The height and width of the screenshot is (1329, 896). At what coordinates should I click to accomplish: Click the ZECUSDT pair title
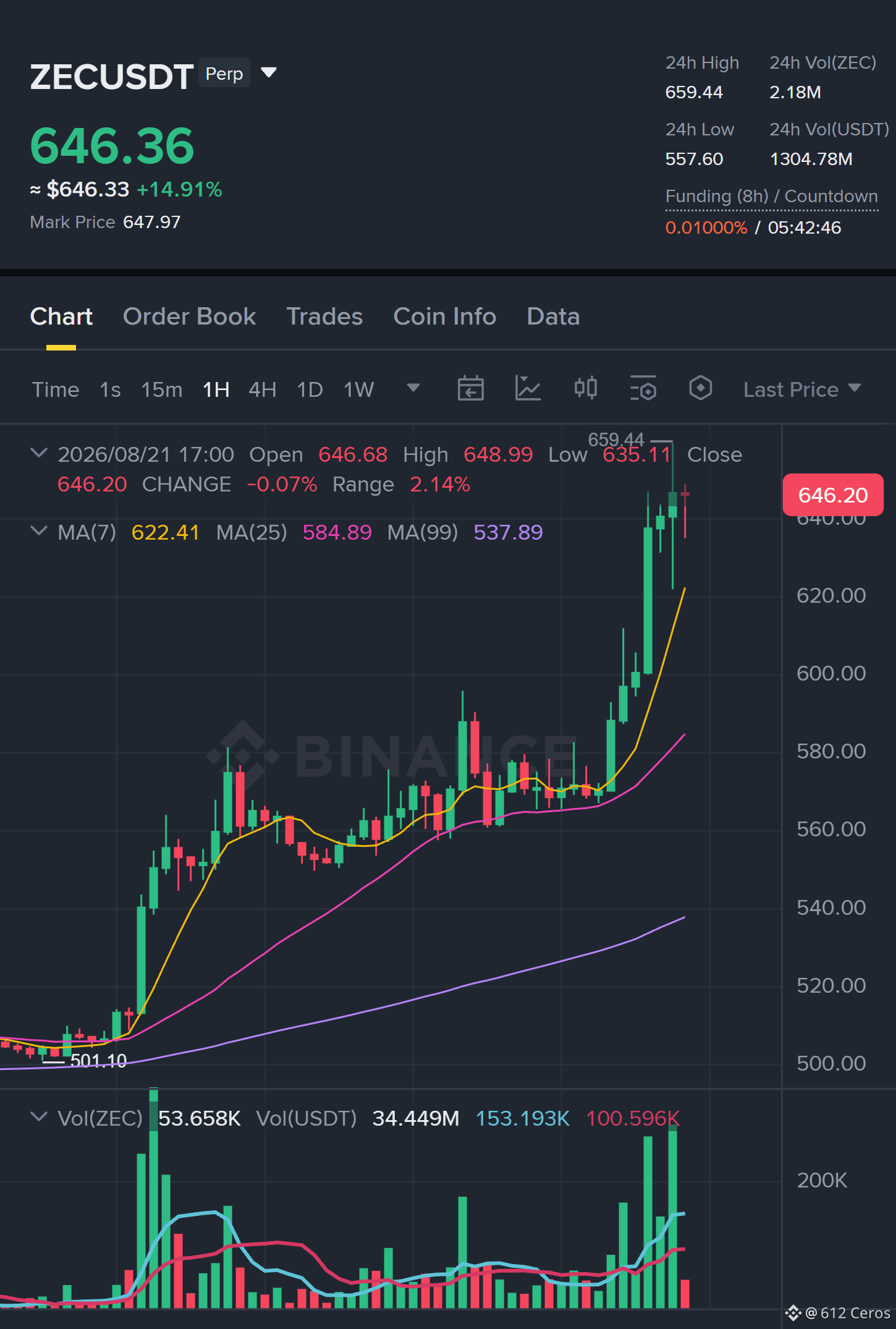pyautogui.click(x=112, y=77)
